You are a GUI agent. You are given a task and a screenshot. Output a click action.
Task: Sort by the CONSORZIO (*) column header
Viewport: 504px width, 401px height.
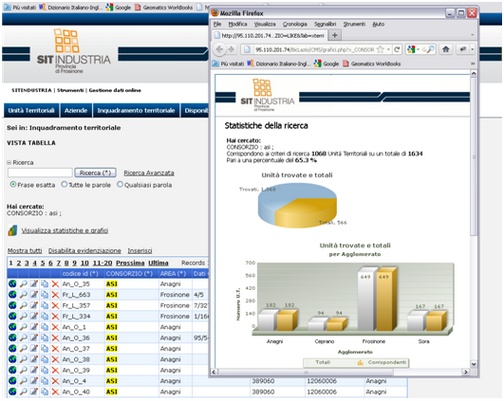(129, 274)
